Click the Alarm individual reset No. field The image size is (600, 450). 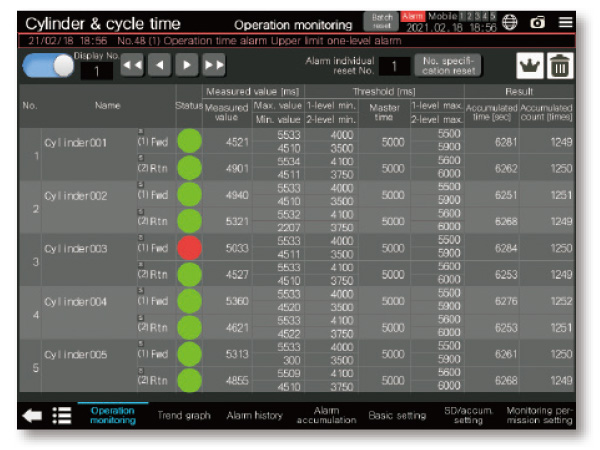click(394, 66)
